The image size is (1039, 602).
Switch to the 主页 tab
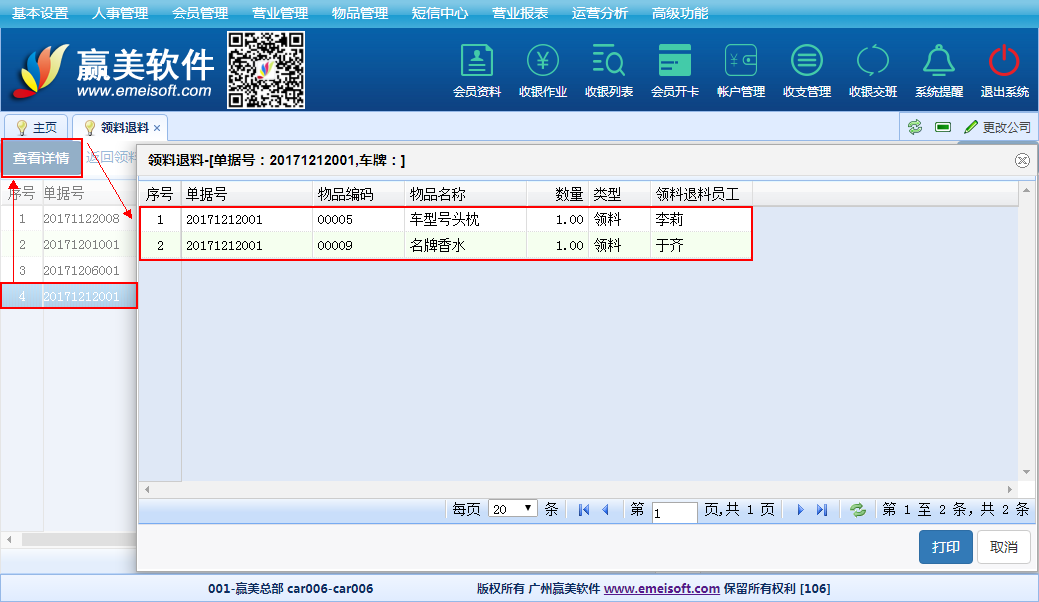click(x=37, y=128)
